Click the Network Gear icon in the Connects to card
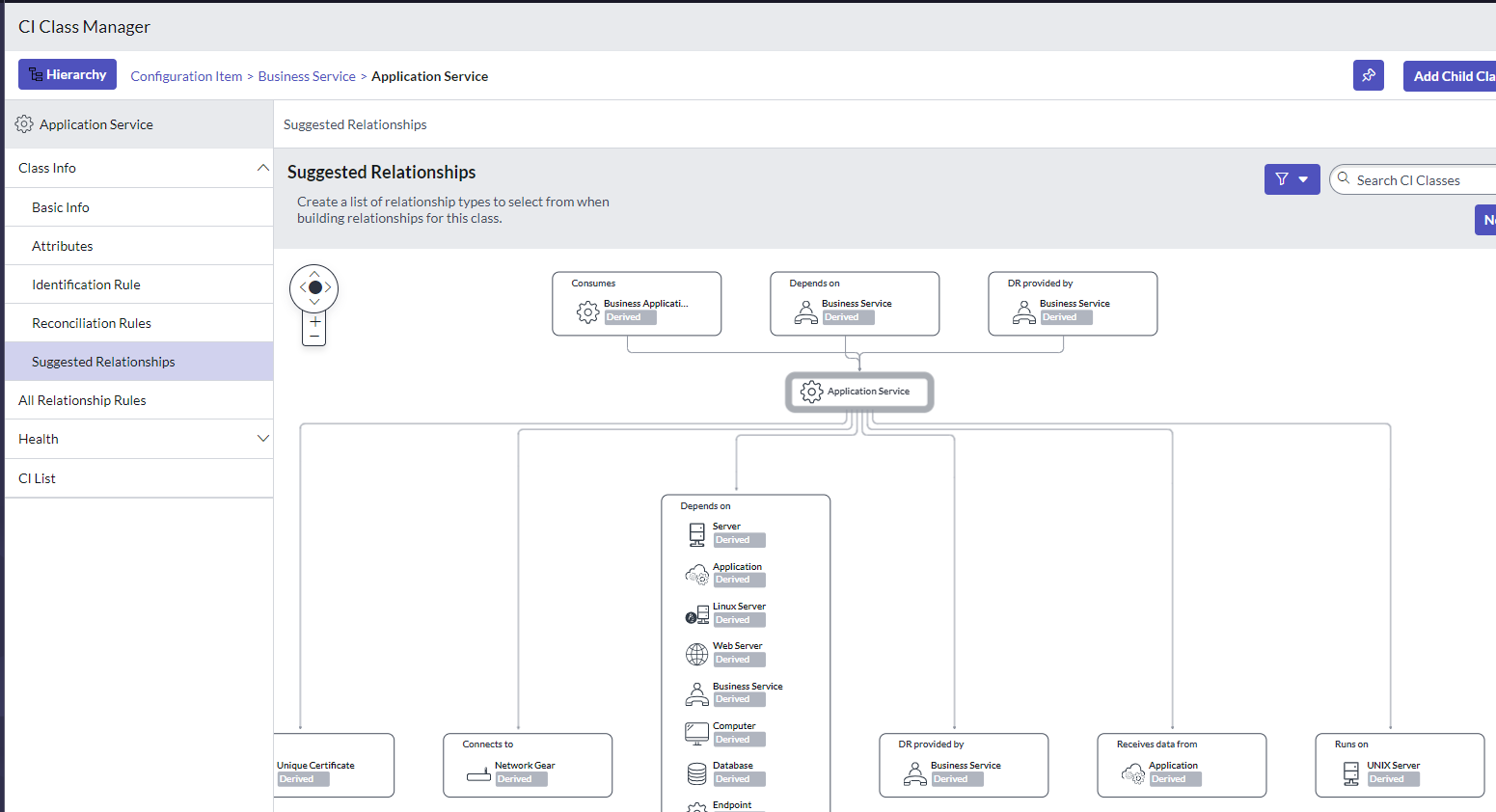The height and width of the screenshot is (812, 1496). pyautogui.click(x=478, y=772)
